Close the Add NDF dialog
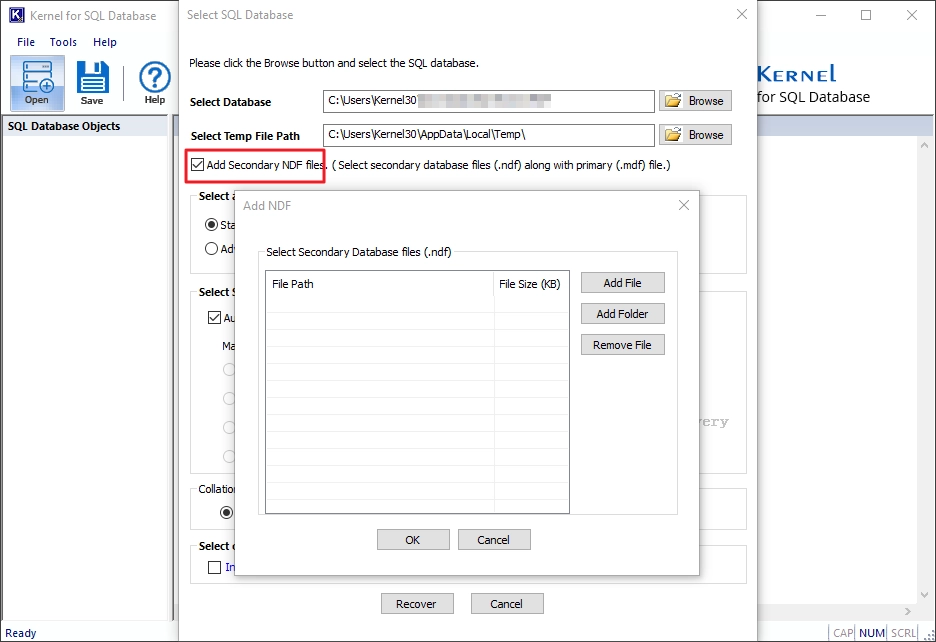This screenshot has height=642, width=936. coord(684,205)
